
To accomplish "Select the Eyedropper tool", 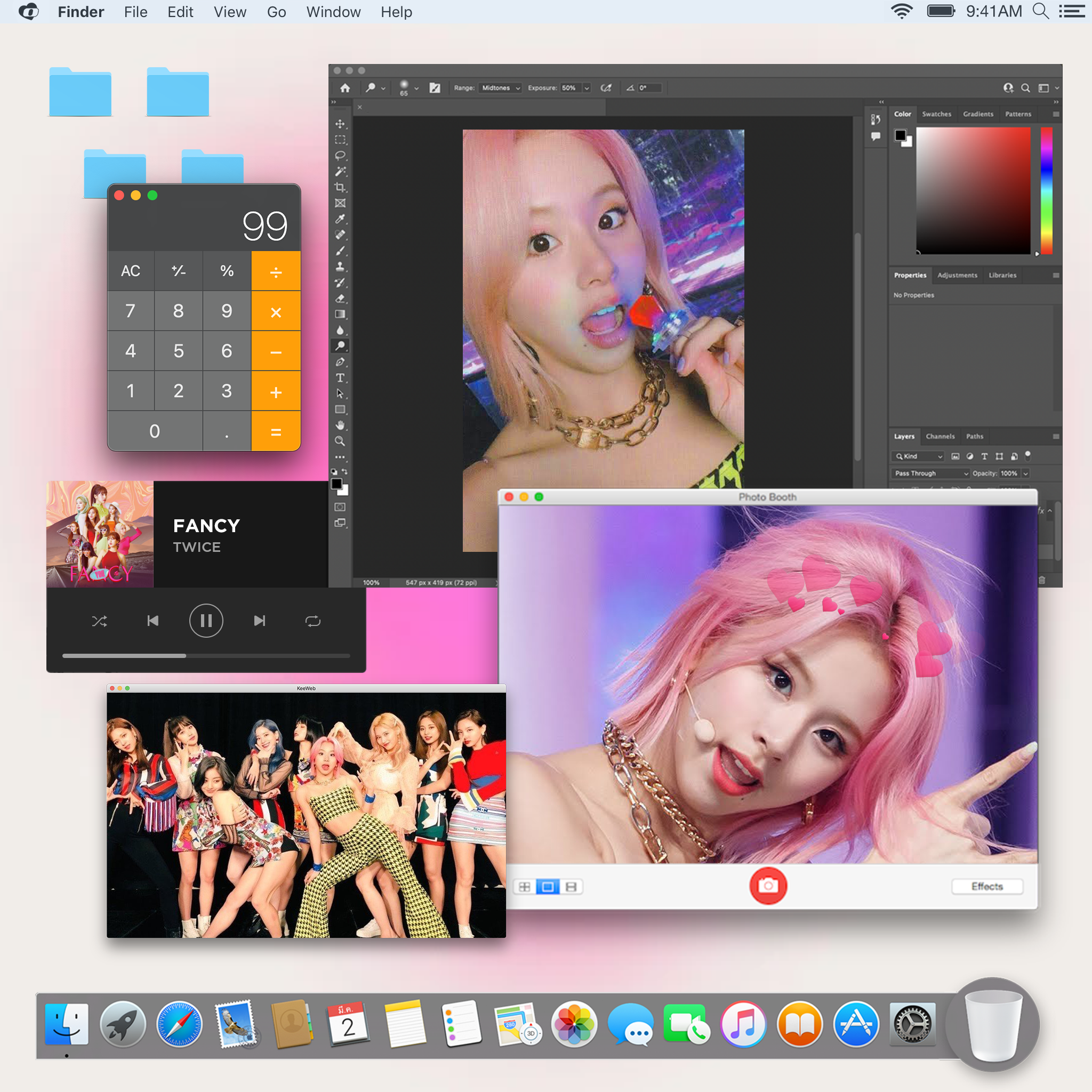I will pyautogui.click(x=340, y=219).
